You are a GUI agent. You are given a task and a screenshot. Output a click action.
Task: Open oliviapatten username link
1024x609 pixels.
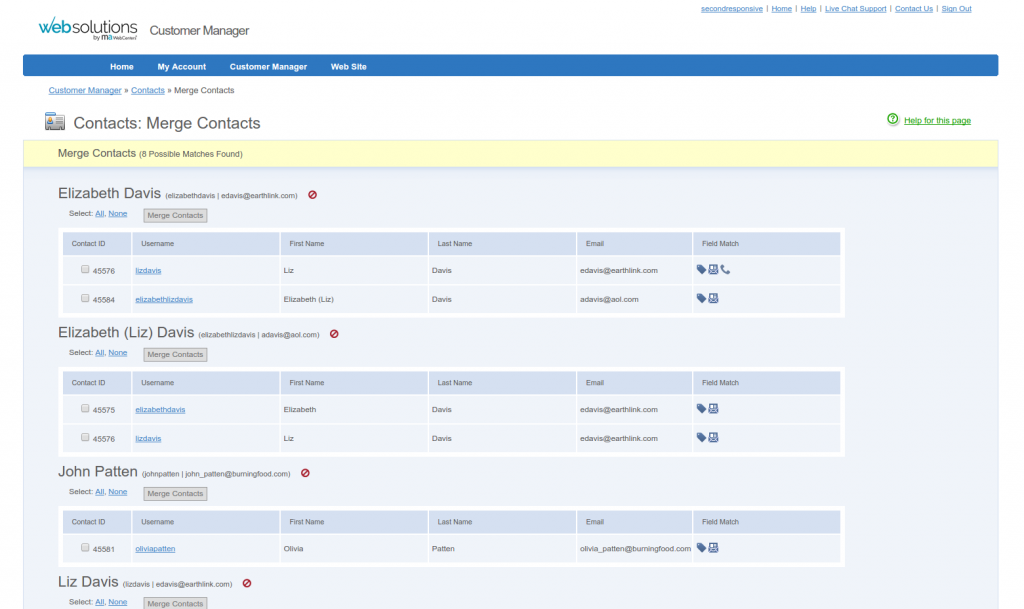pyautogui.click(x=155, y=548)
